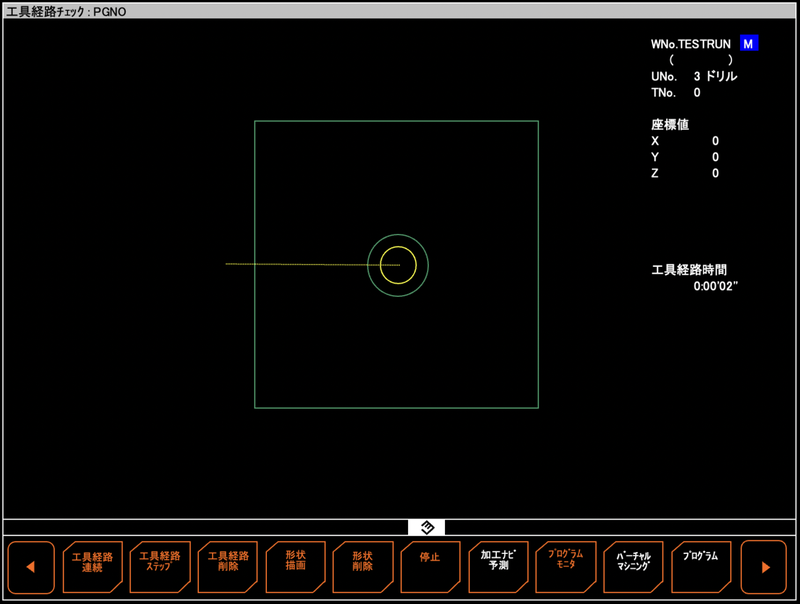
Task: Open 加工ナビ 予測 machining prediction
Action: pyautogui.click(x=498, y=567)
